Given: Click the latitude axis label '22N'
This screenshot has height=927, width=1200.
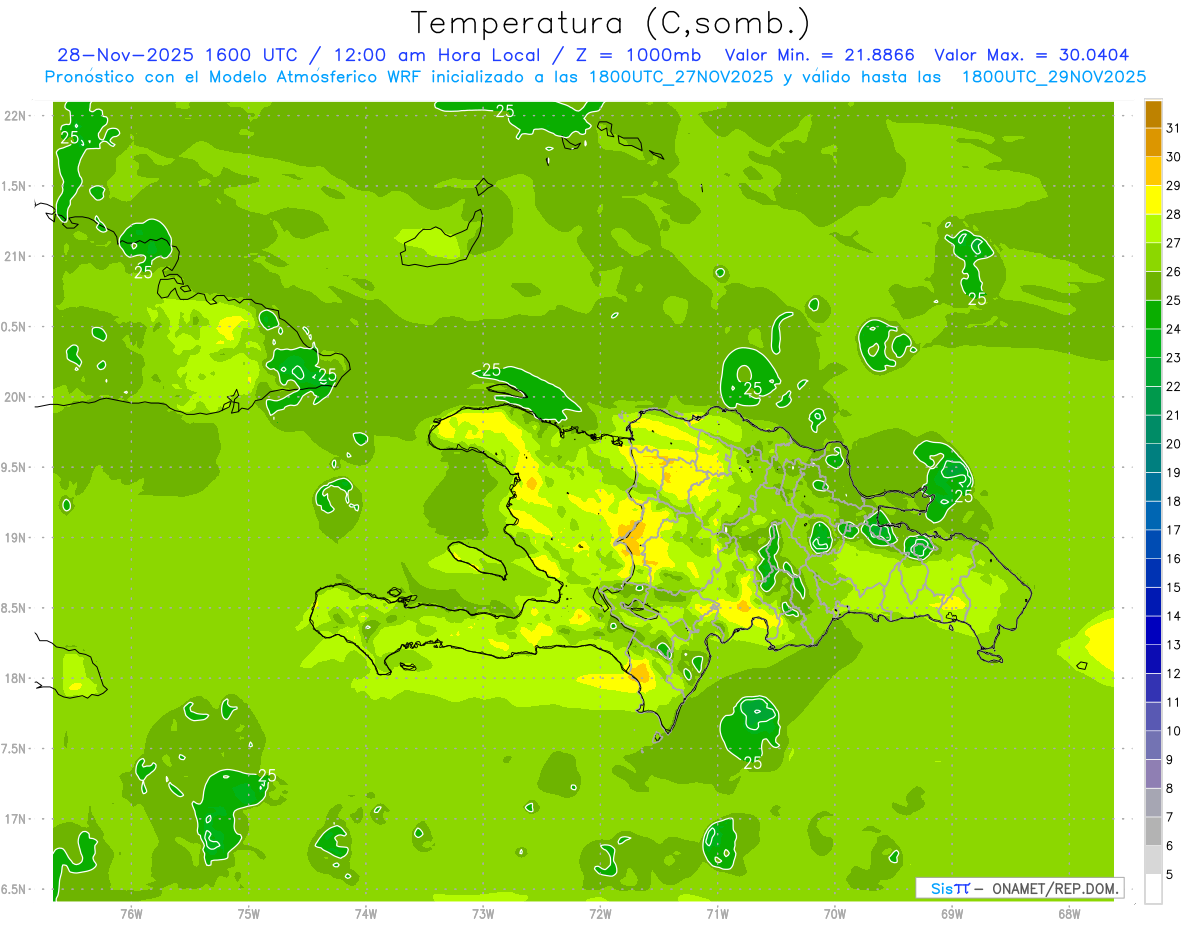Looking at the screenshot, I should point(16,115).
